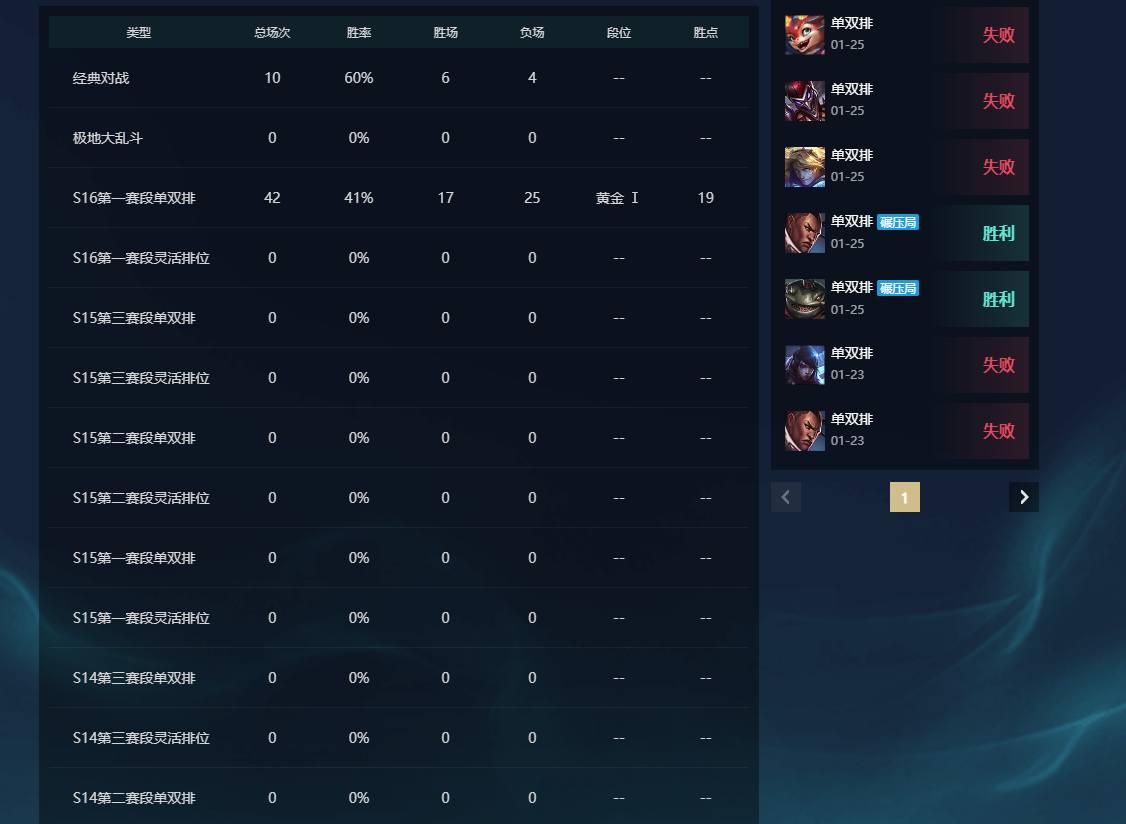This screenshot has width=1126, height=824.
Task: Click the 胜率 column header
Action: pos(358,32)
